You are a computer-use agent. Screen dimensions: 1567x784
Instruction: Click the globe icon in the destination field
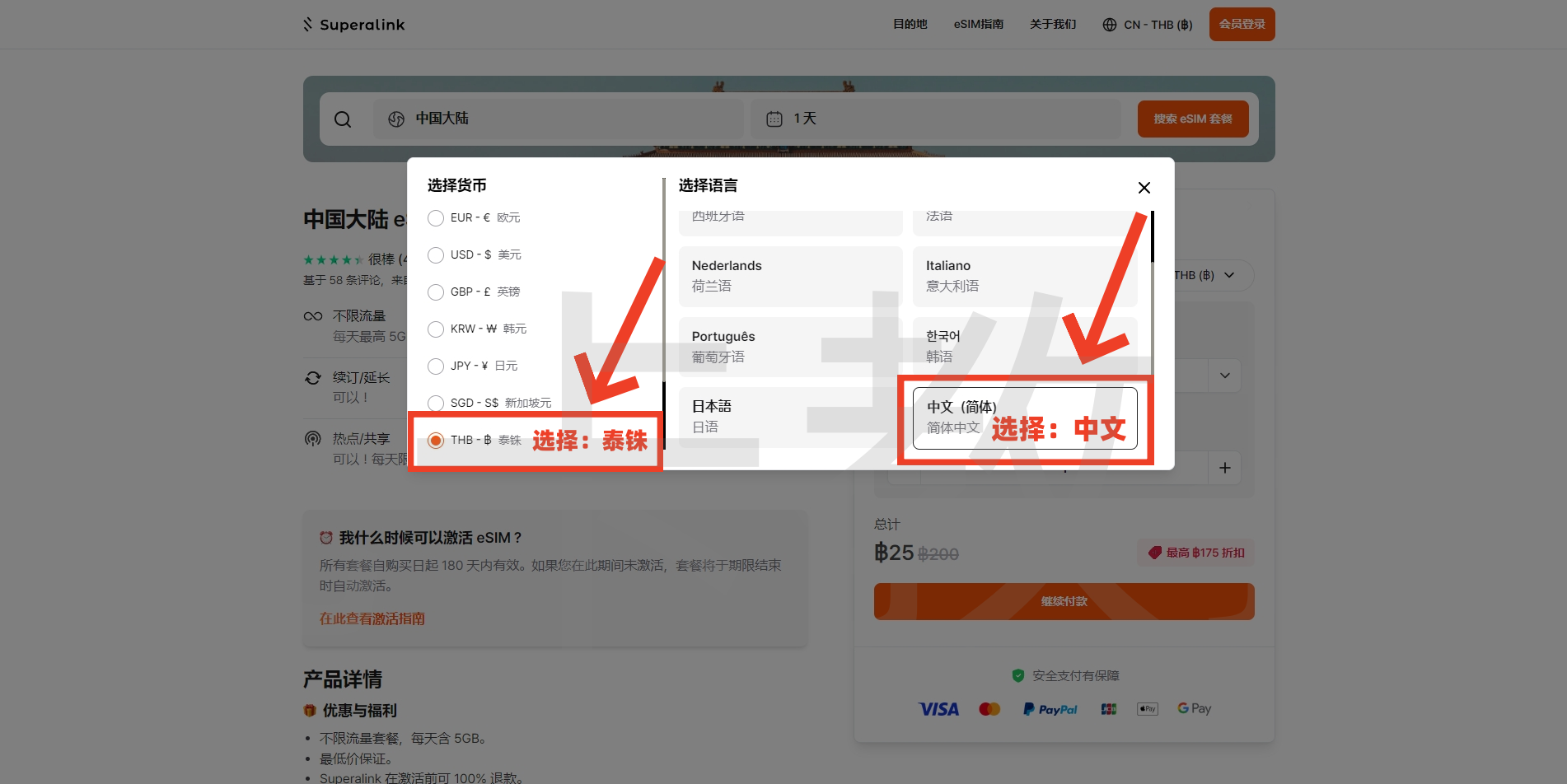coord(395,119)
